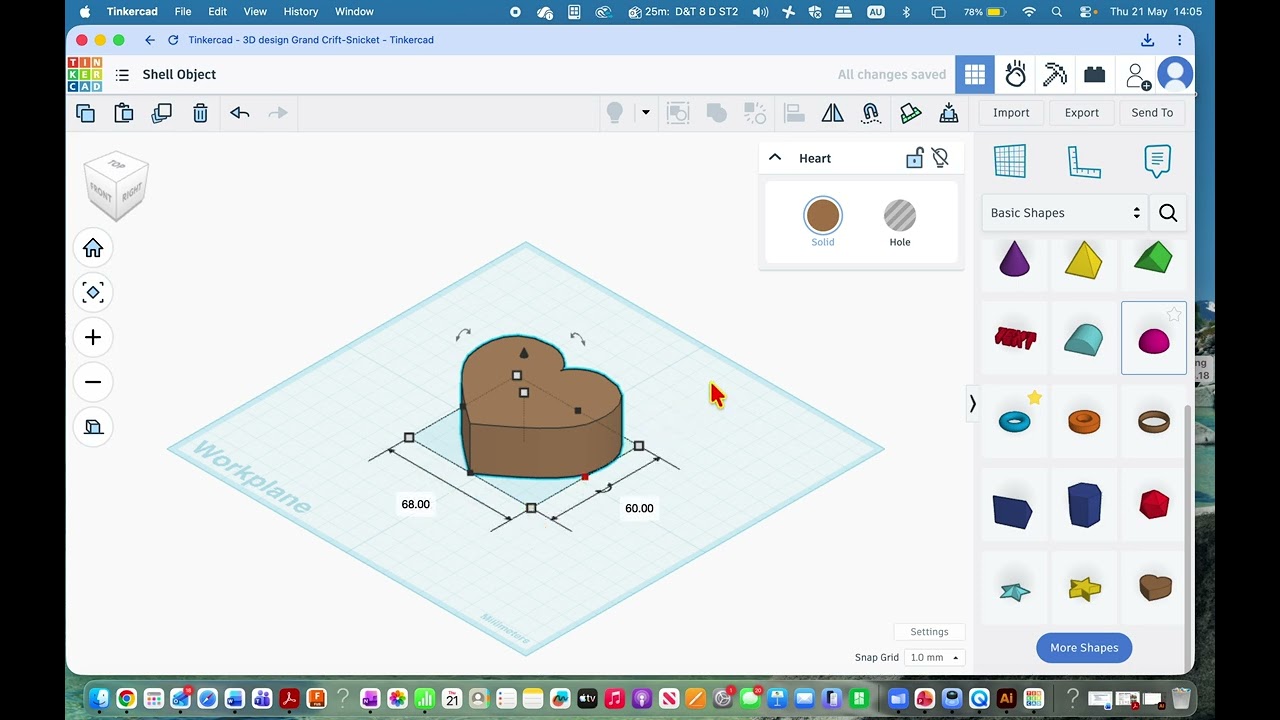The width and height of the screenshot is (1280, 720).
Task: Open the Snap Grid 1.0 mm dropdown
Action: tap(934, 658)
